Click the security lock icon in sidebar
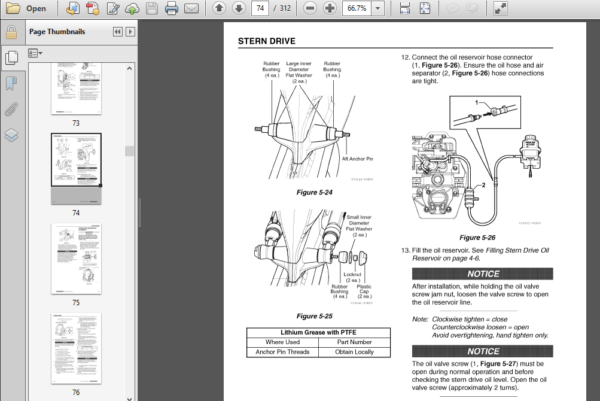 tap(11, 32)
